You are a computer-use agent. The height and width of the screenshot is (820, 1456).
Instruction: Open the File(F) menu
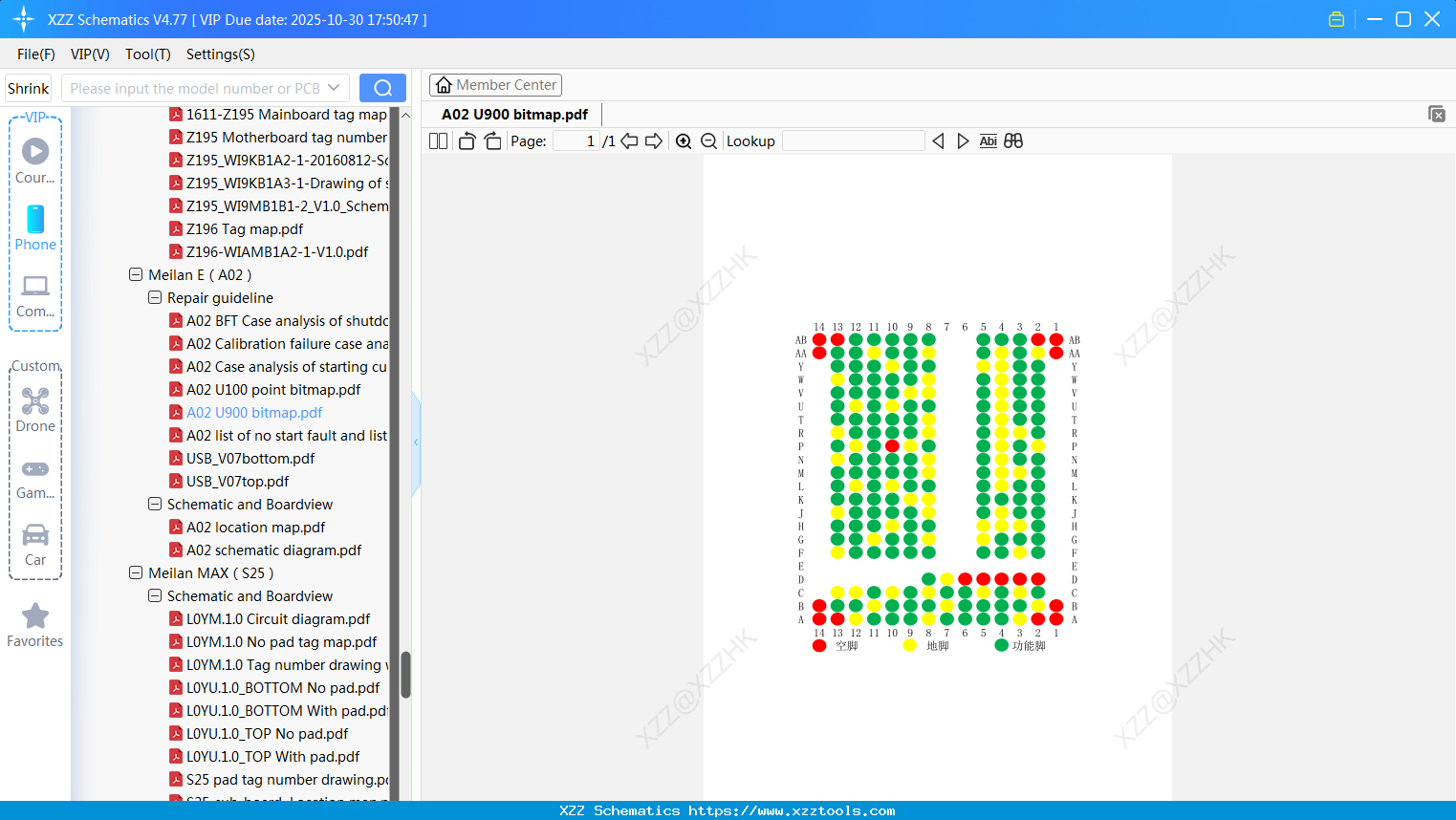pyautogui.click(x=36, y=54)
